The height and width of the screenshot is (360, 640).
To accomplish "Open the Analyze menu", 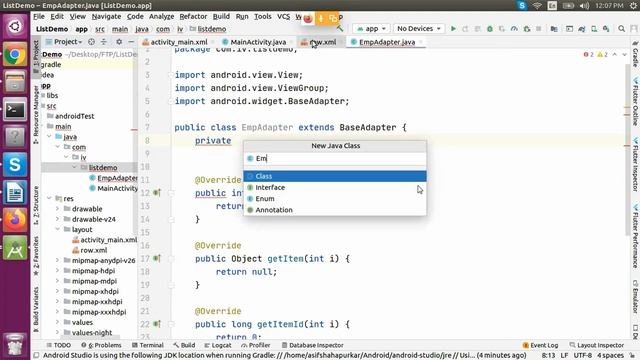I will (x=161, y=16).
